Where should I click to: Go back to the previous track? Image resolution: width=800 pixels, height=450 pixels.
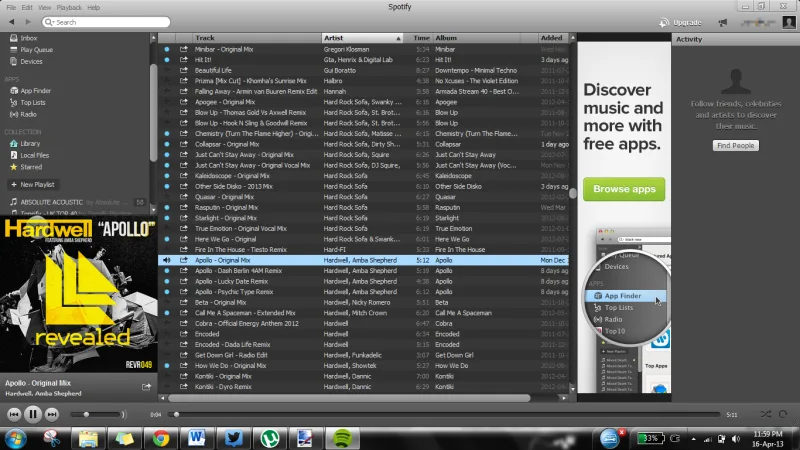click(x=14, y=414)
